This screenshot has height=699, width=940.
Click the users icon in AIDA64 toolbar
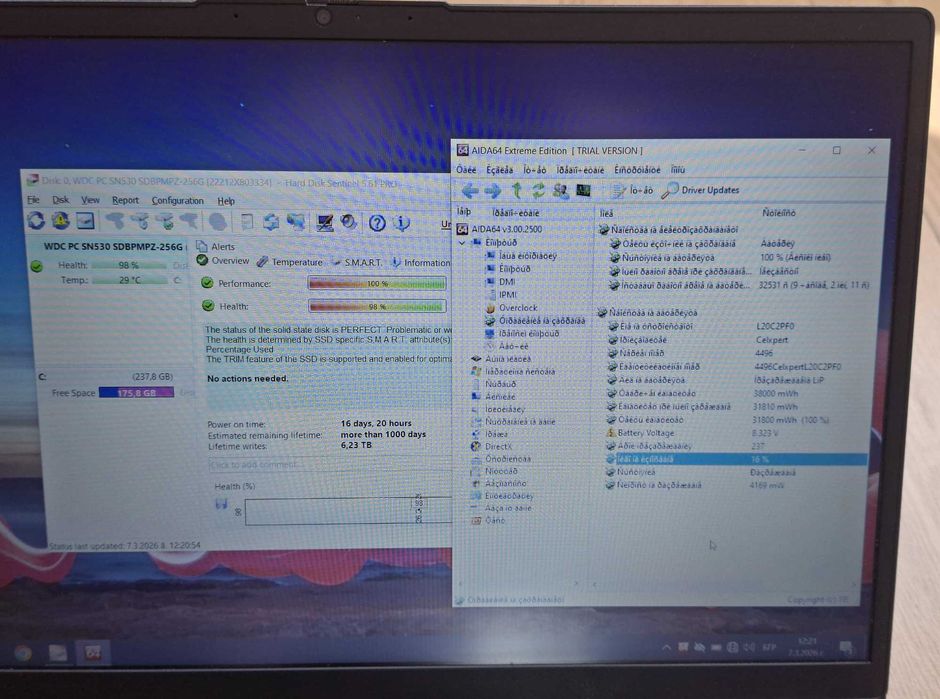561,191
